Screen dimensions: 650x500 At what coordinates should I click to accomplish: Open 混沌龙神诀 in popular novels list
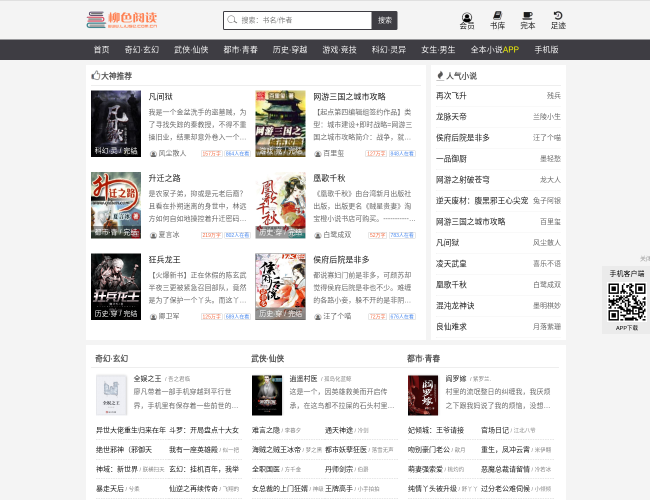(455, 306)
